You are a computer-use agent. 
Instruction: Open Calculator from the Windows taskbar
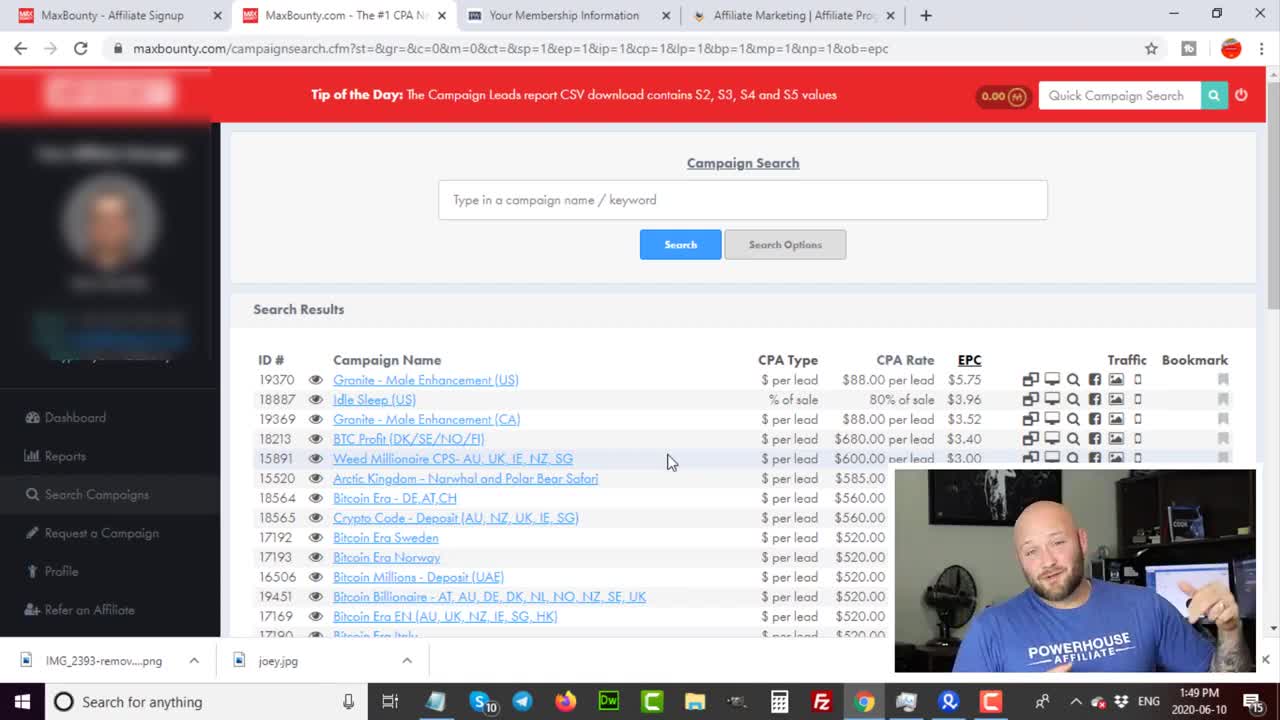[x=779, y=702]
